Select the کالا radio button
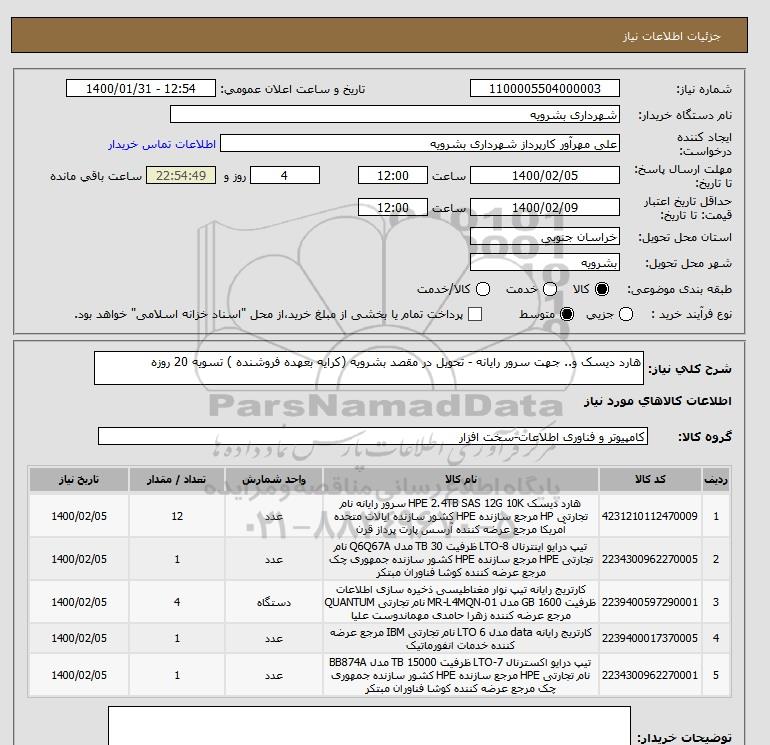770x745 pixels. (x=602, y=289)
